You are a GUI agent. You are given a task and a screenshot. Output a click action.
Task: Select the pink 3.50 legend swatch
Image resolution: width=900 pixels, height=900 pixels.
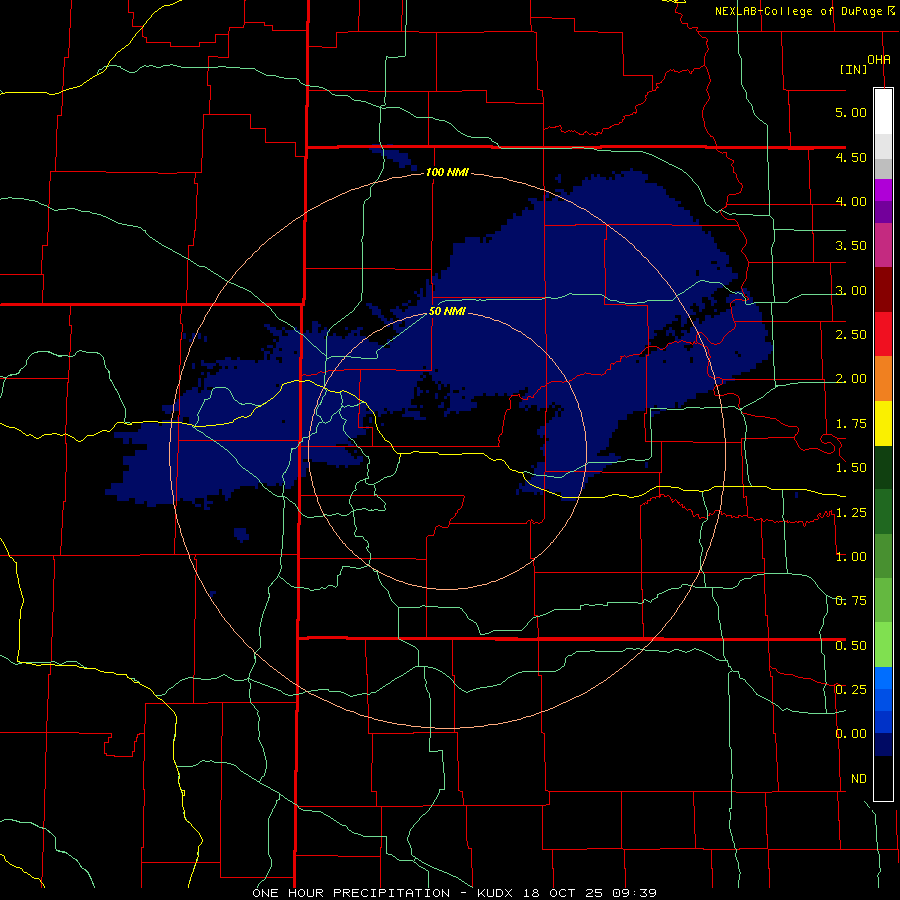coord(883,246)
